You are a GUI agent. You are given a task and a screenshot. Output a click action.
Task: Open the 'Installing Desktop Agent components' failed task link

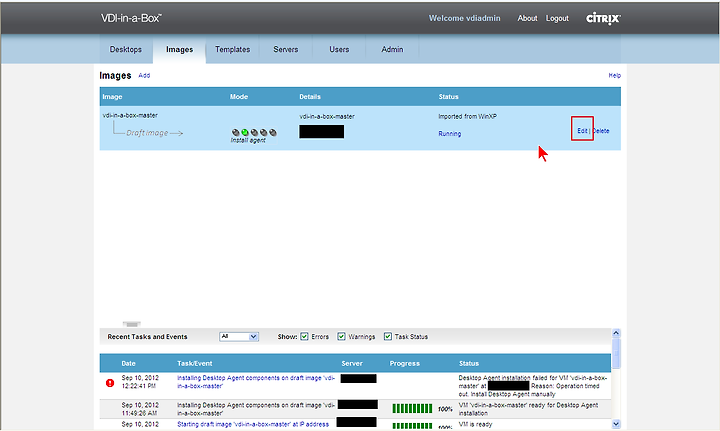(256, 382)
